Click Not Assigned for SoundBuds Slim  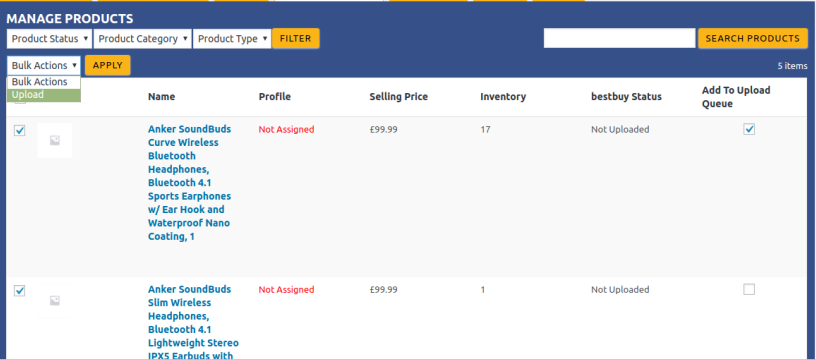(x=287, y=290)
